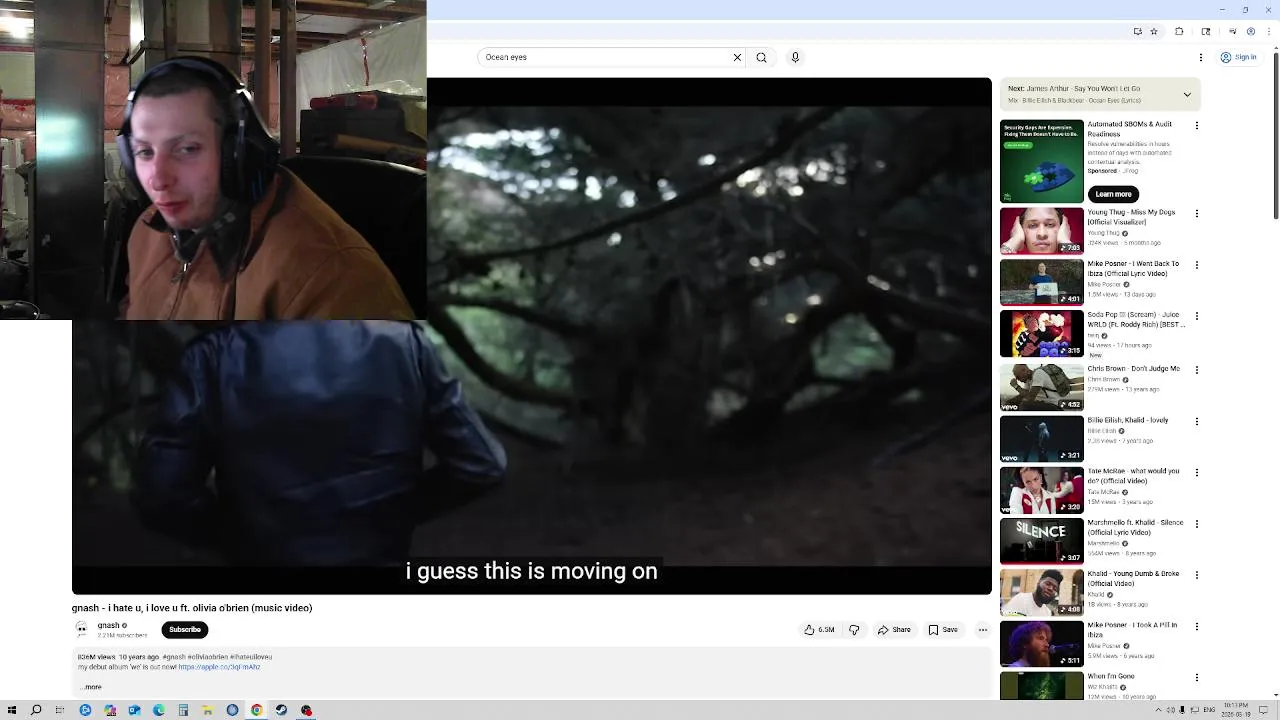
Task: Play Tate McRae - what would you do?
Action: (x=1042, y=490)
